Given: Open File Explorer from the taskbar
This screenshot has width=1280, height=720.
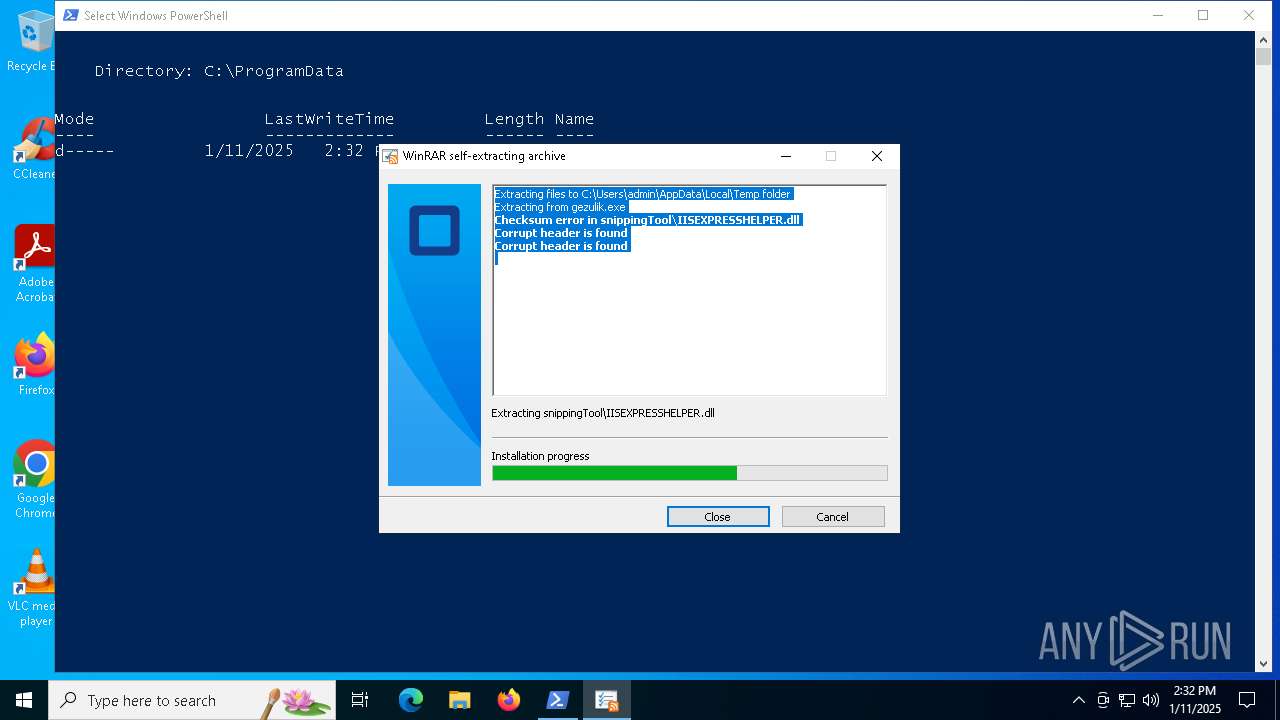Looking at the screenshot, I should 460,700.
